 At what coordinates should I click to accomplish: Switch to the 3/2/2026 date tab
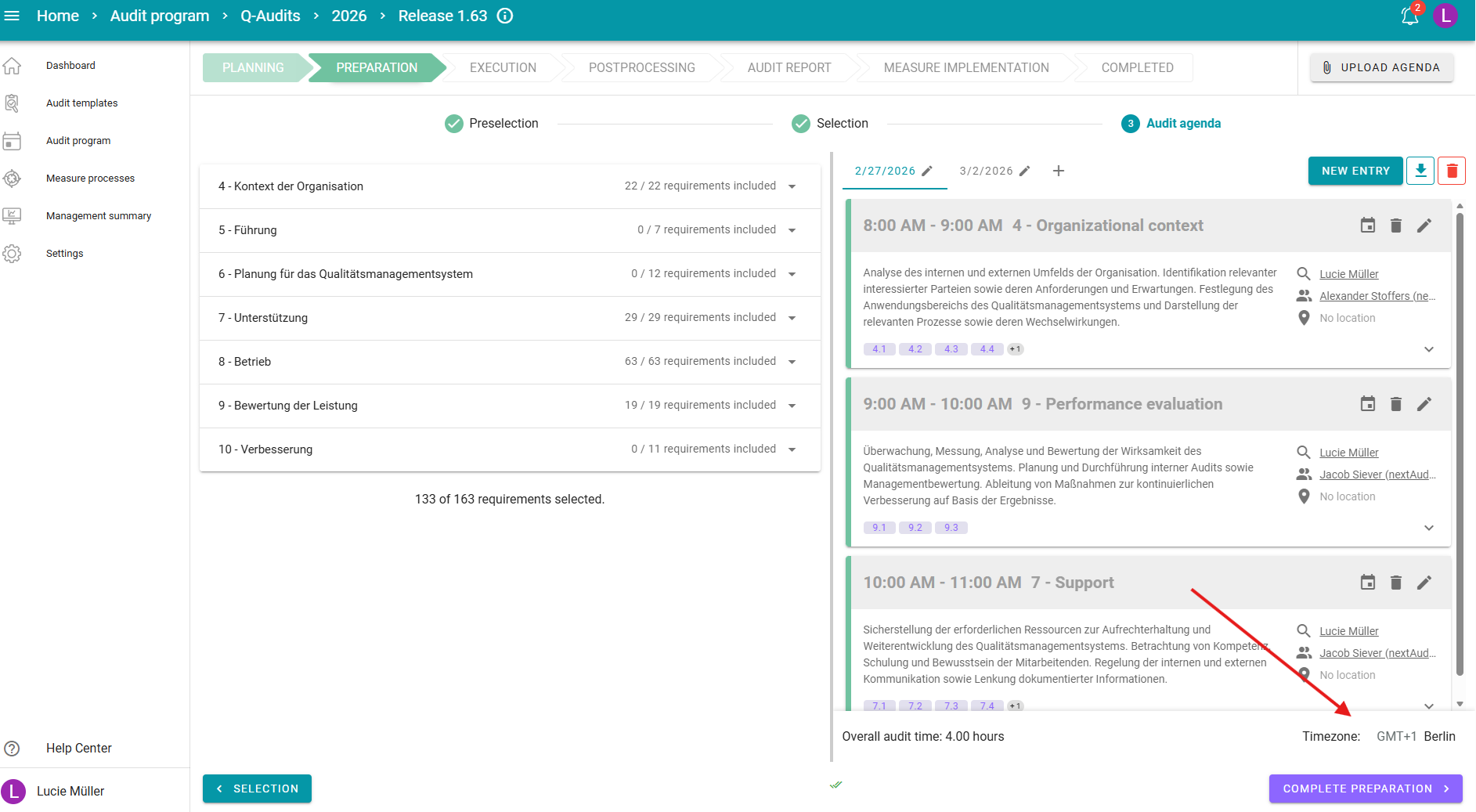tap(986, 171)
